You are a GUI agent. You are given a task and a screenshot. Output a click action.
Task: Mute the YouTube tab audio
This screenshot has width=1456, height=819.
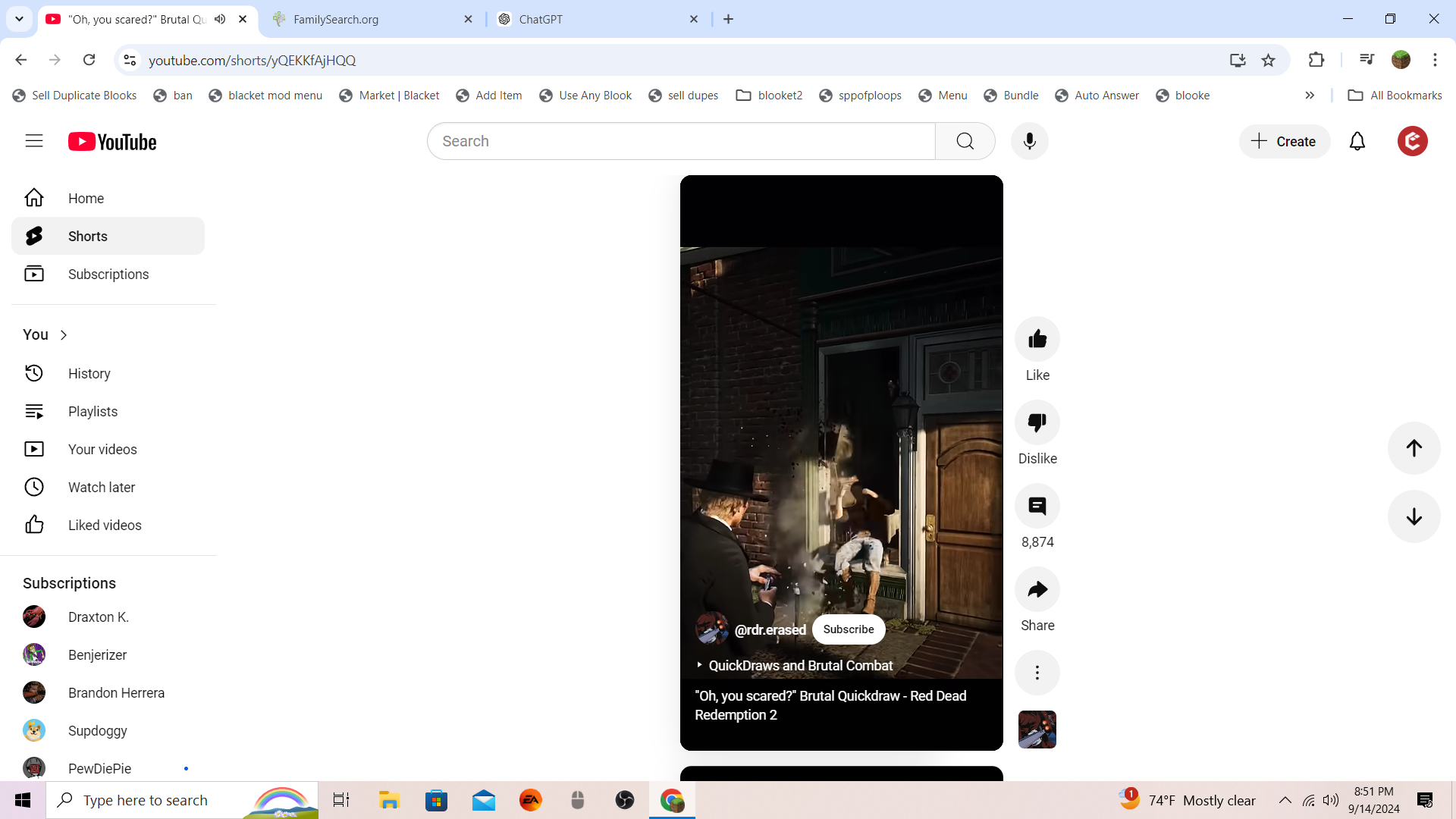(x=220, y=19)
